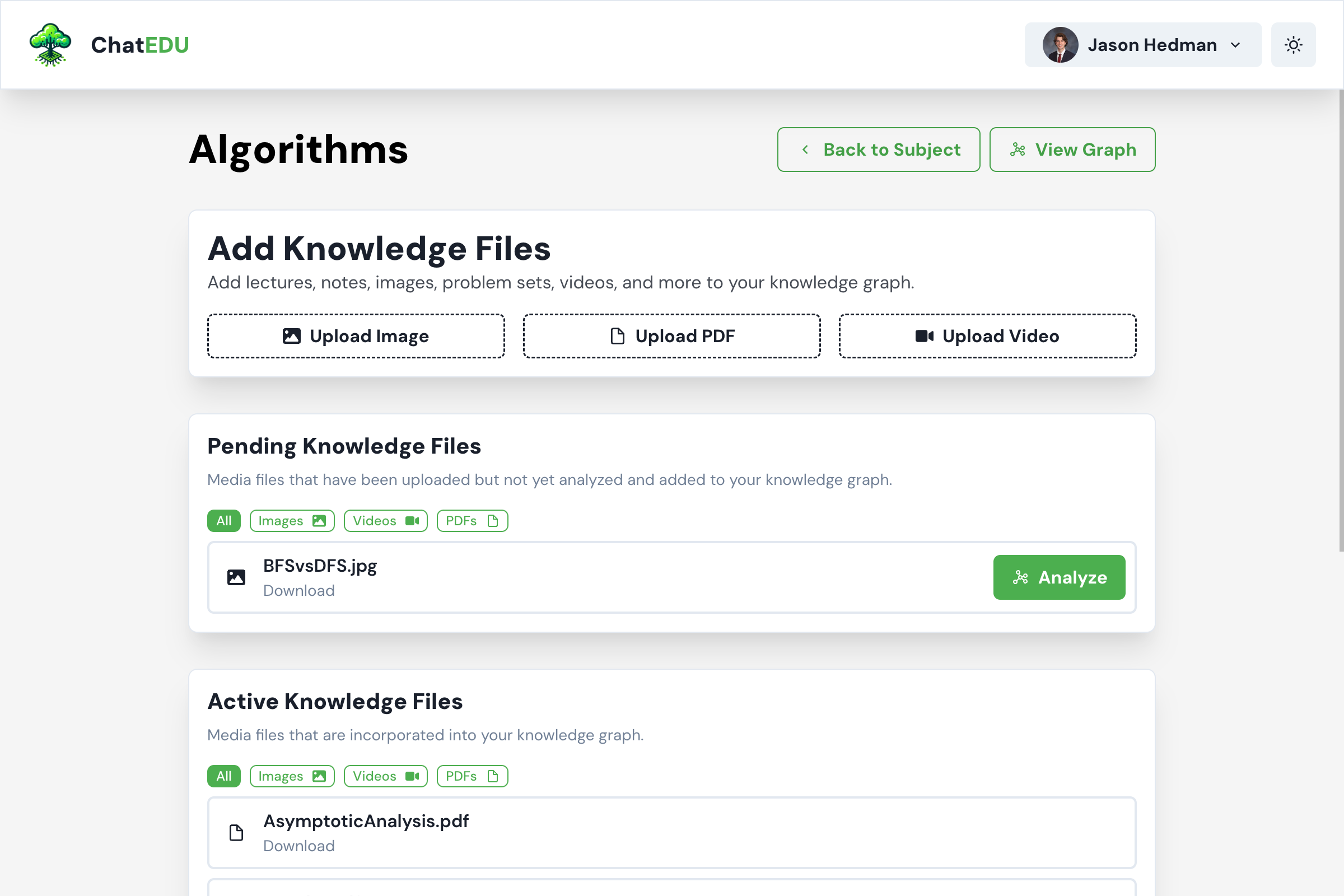Filter active files by PDFs
Image resolution: width=1344 pixels, height=896 pixels.
tap(472, 776)
